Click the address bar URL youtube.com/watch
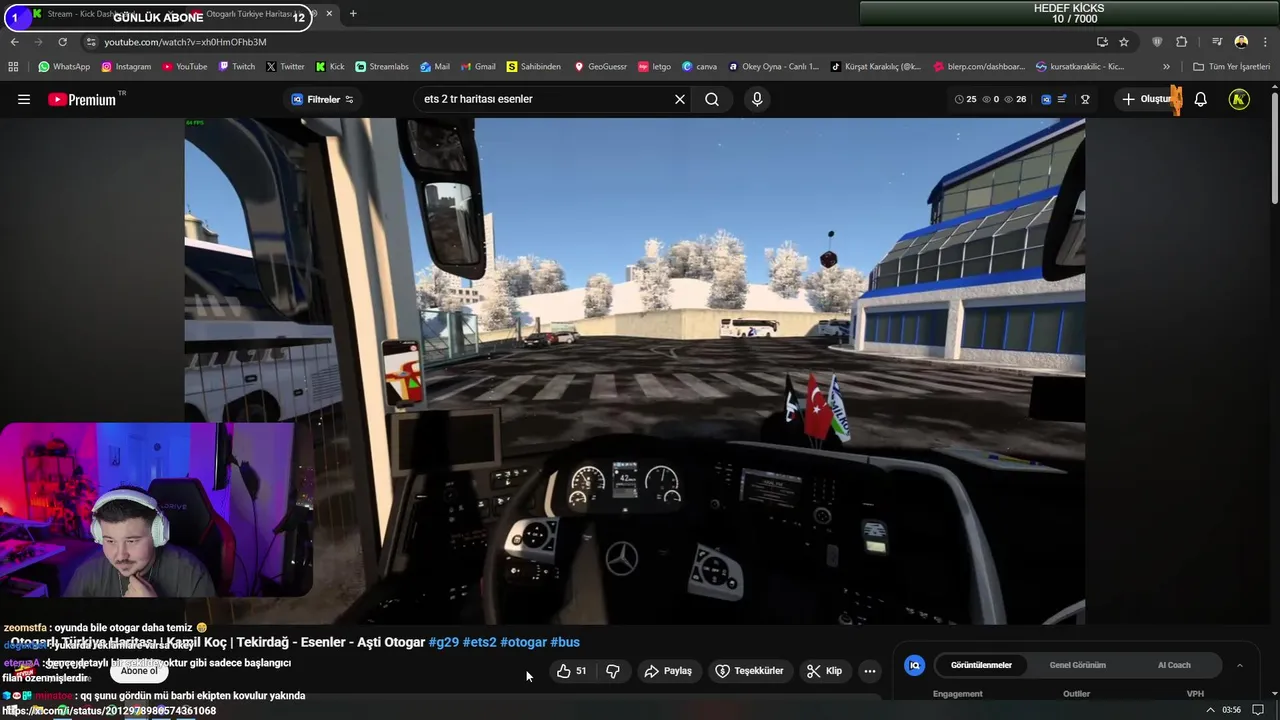Viewport: 1280px width, 720px height. coord(185,42)
